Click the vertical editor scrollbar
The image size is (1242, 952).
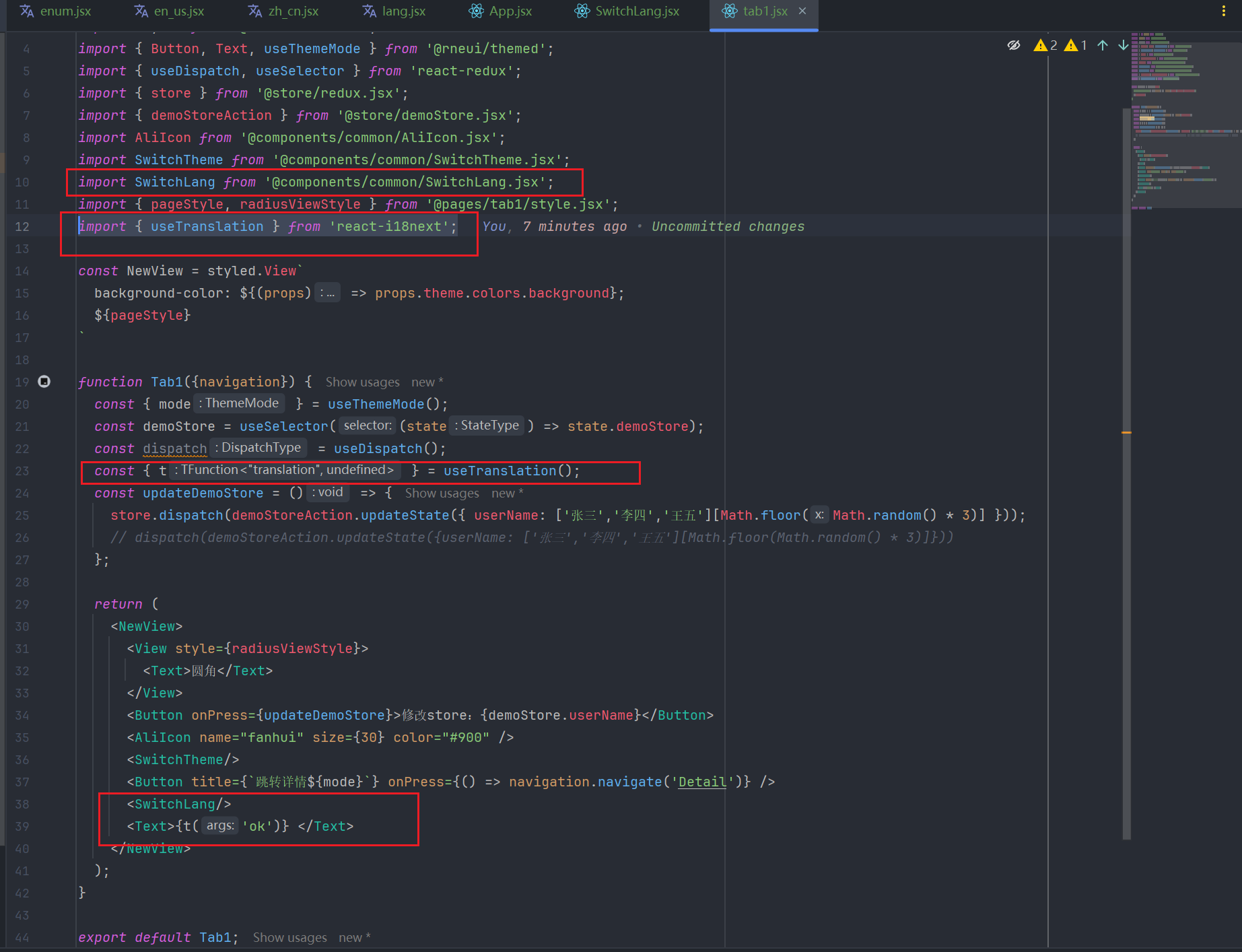tap(1126, 473)
